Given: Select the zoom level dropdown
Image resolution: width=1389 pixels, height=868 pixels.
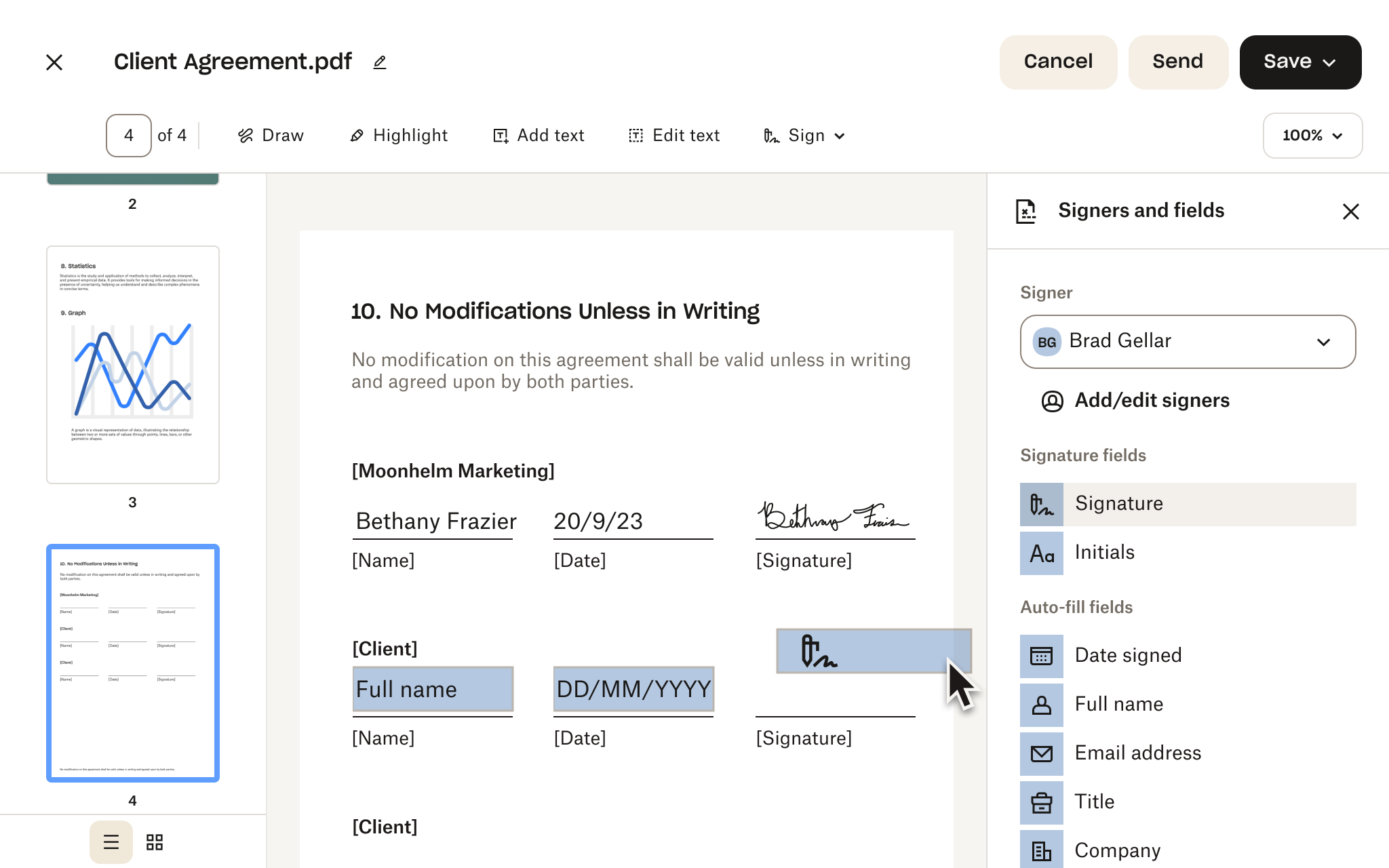Looking at the screenshot, I should [1312, 135].
